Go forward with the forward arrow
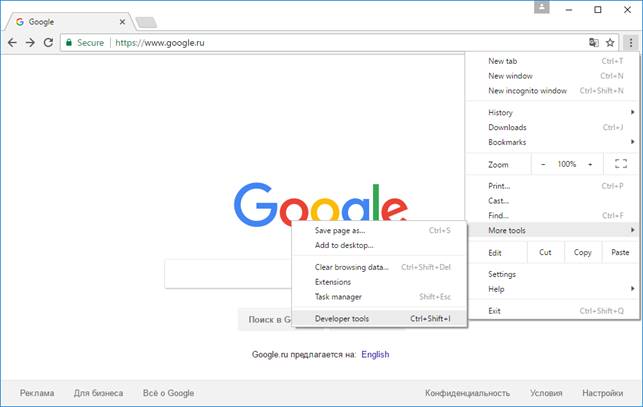Screen dimensions: 643x407 click(30, 43)
